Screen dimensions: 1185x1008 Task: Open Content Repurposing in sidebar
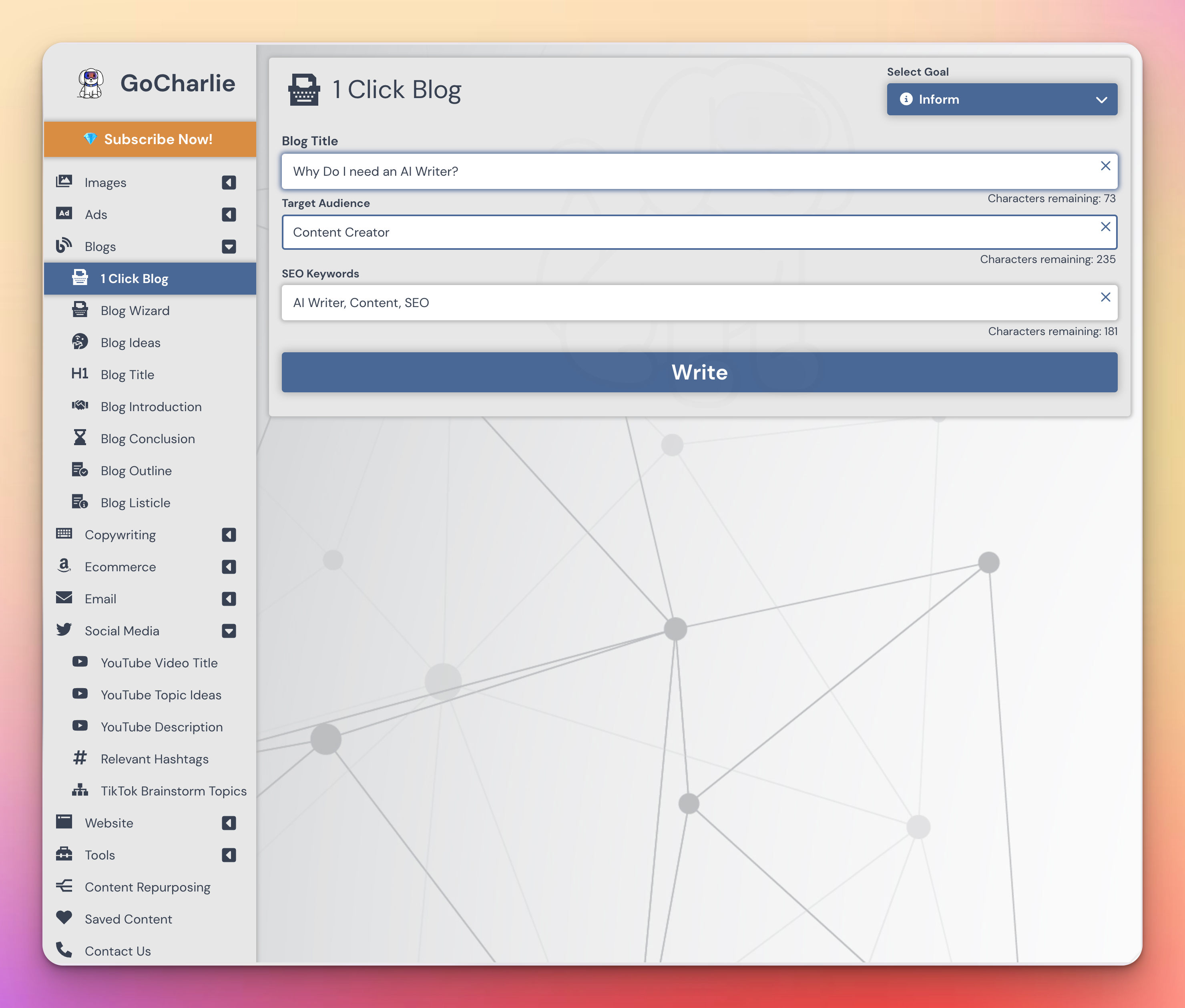[x=150, y=887]
